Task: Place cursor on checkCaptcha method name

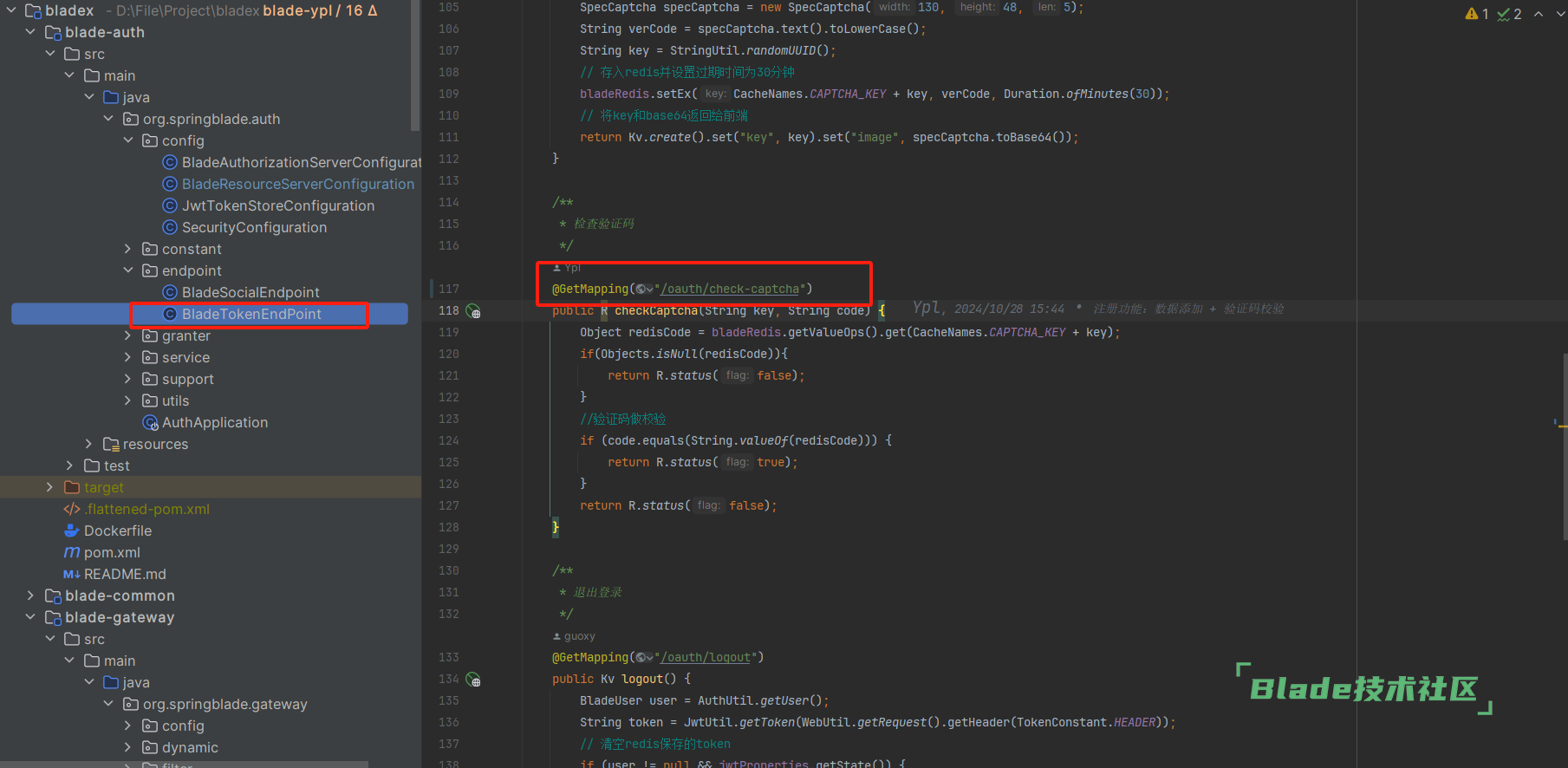Action: coord(656,310)
